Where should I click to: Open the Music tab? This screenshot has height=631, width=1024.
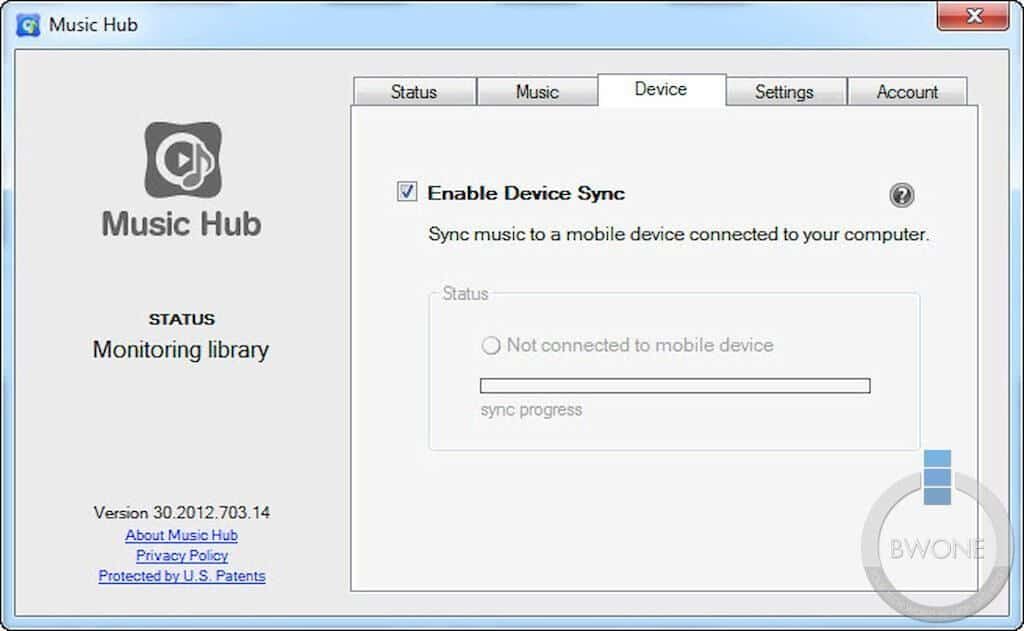[537, 91]
